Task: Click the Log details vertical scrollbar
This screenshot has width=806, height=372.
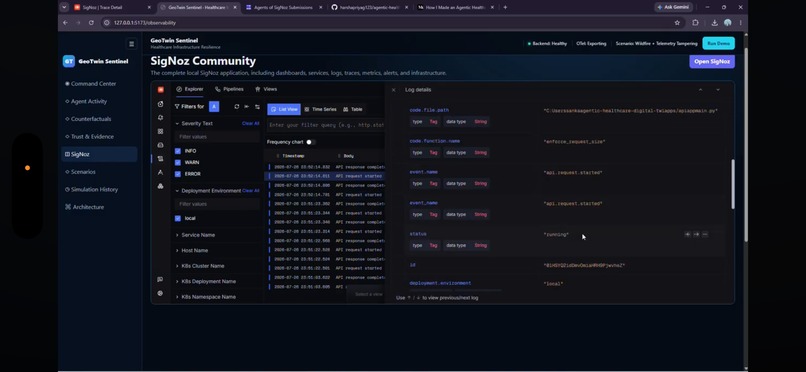Action: click(732, 184)
